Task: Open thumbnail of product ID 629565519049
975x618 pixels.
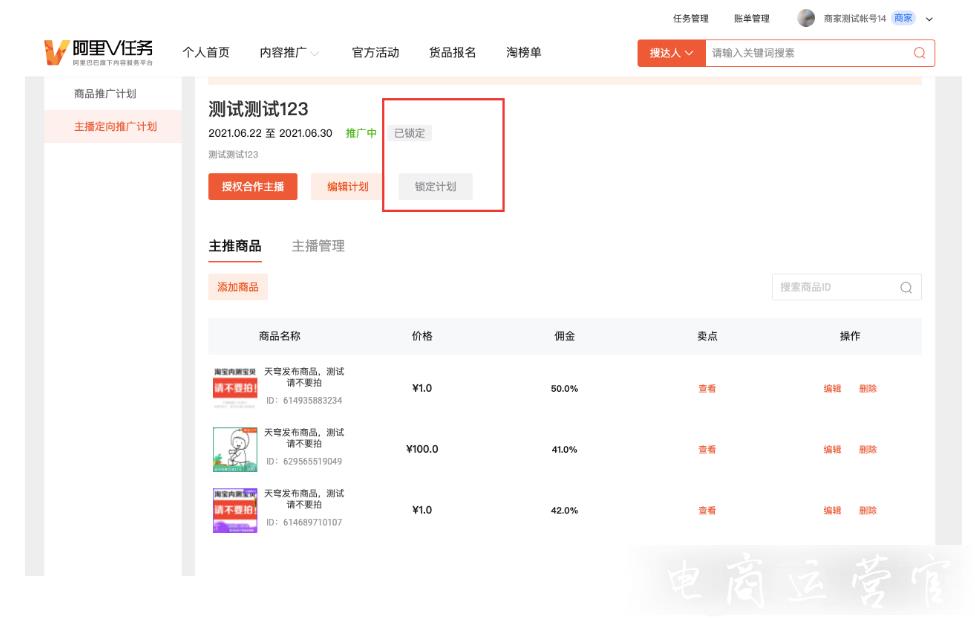Action: (235, 449)
